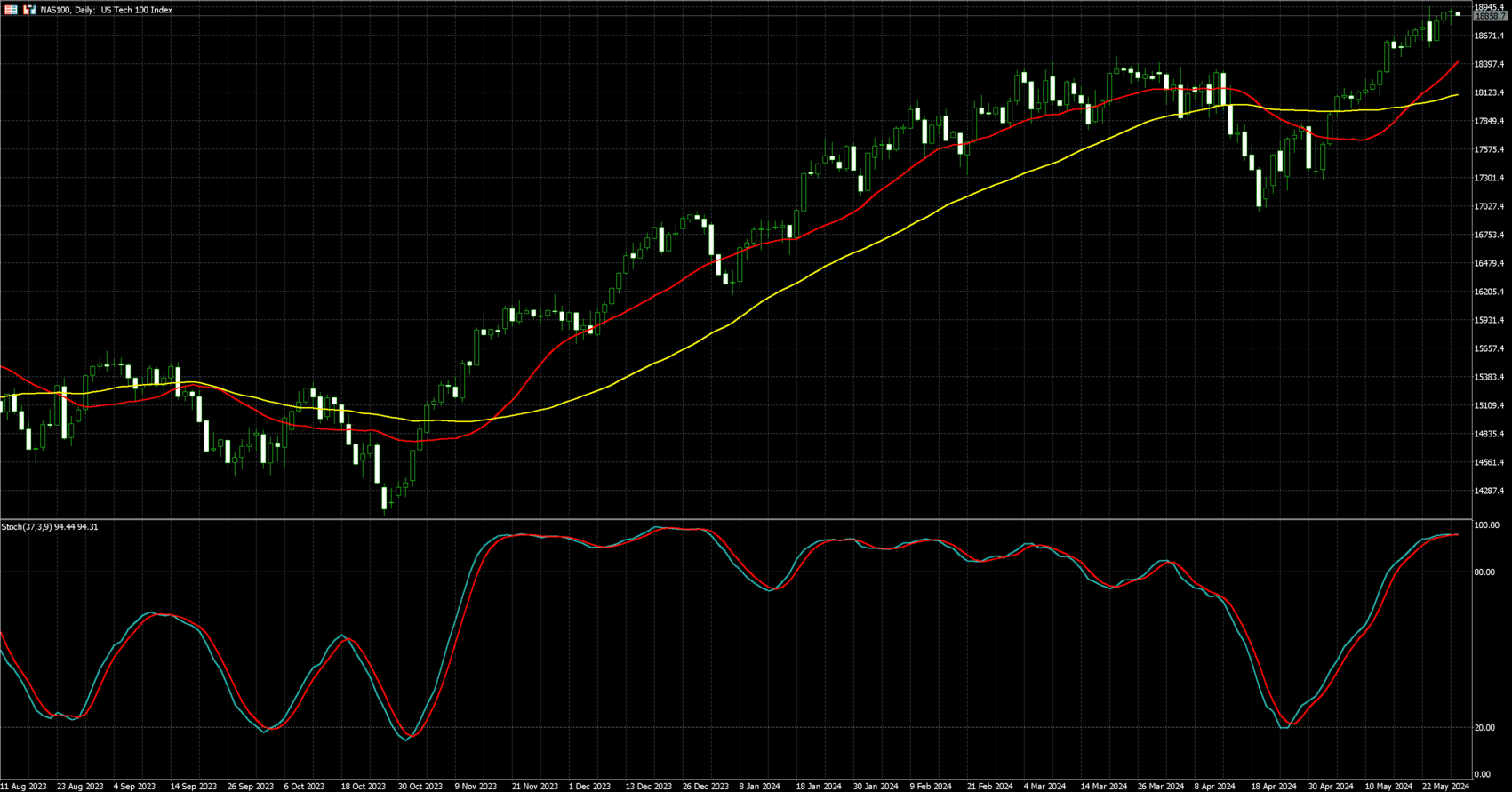Click the Depth of Market icon
Image resolution: width=1512 pixels, height=792 pixels.
29,10
